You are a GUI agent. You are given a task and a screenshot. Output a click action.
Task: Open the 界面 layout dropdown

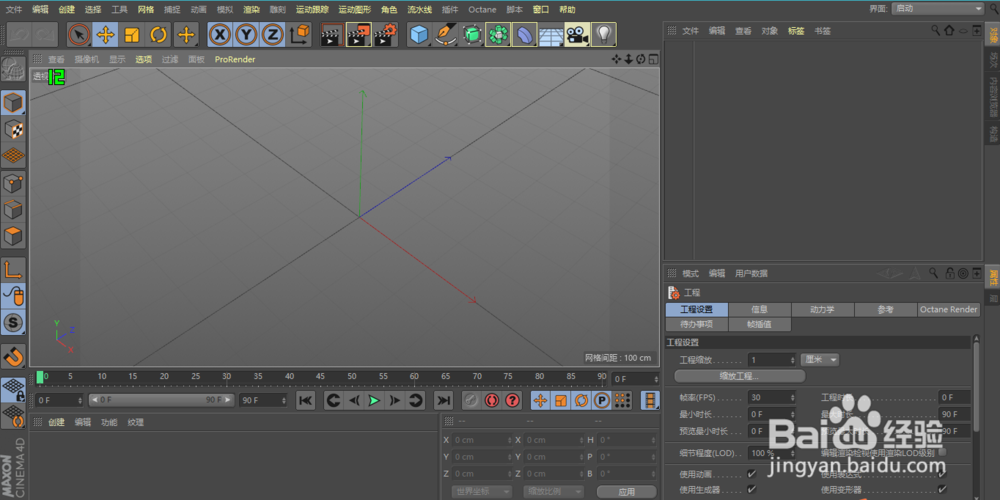point(938,9)
